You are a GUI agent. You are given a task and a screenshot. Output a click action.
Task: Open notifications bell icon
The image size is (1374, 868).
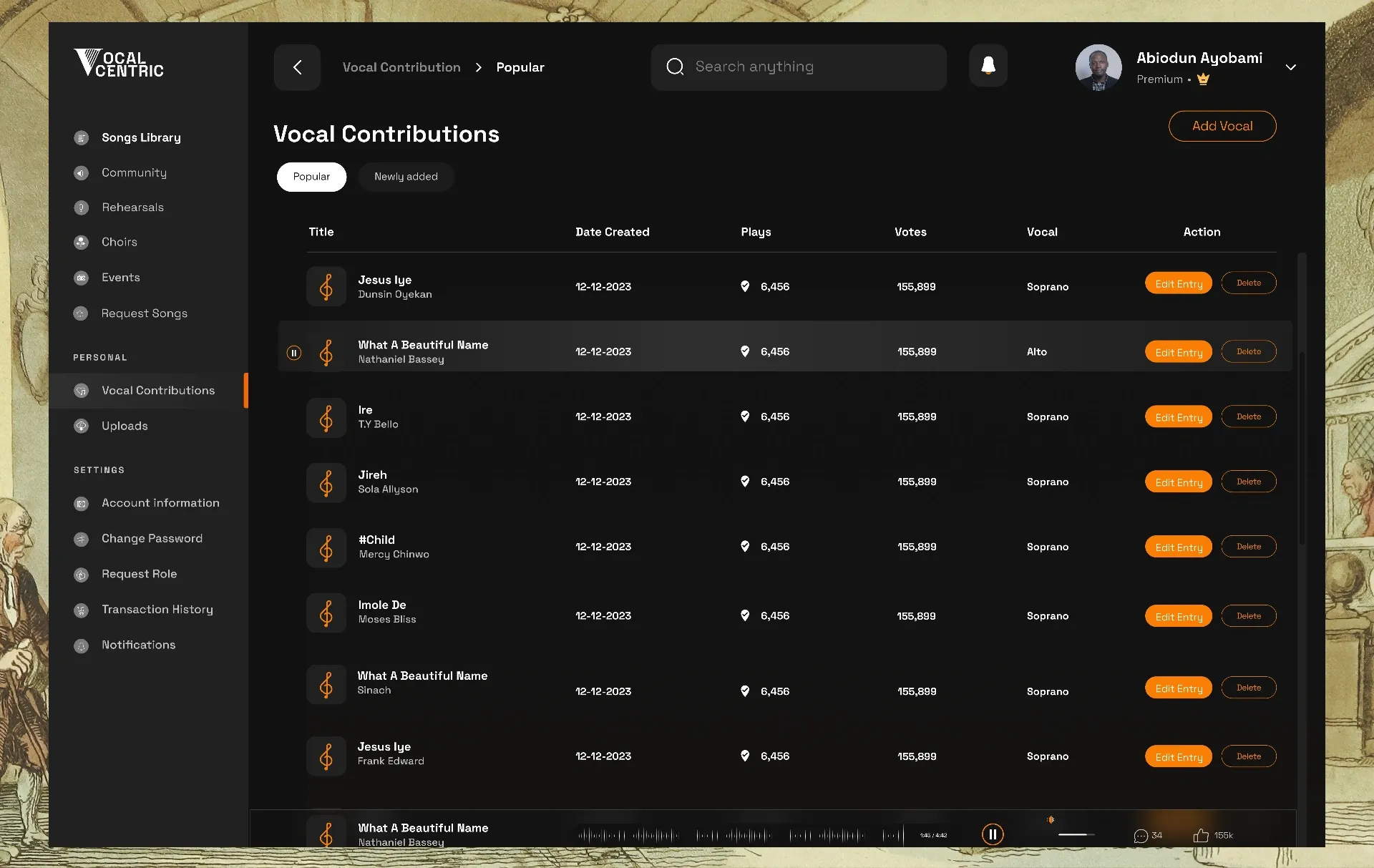point(988,66)
